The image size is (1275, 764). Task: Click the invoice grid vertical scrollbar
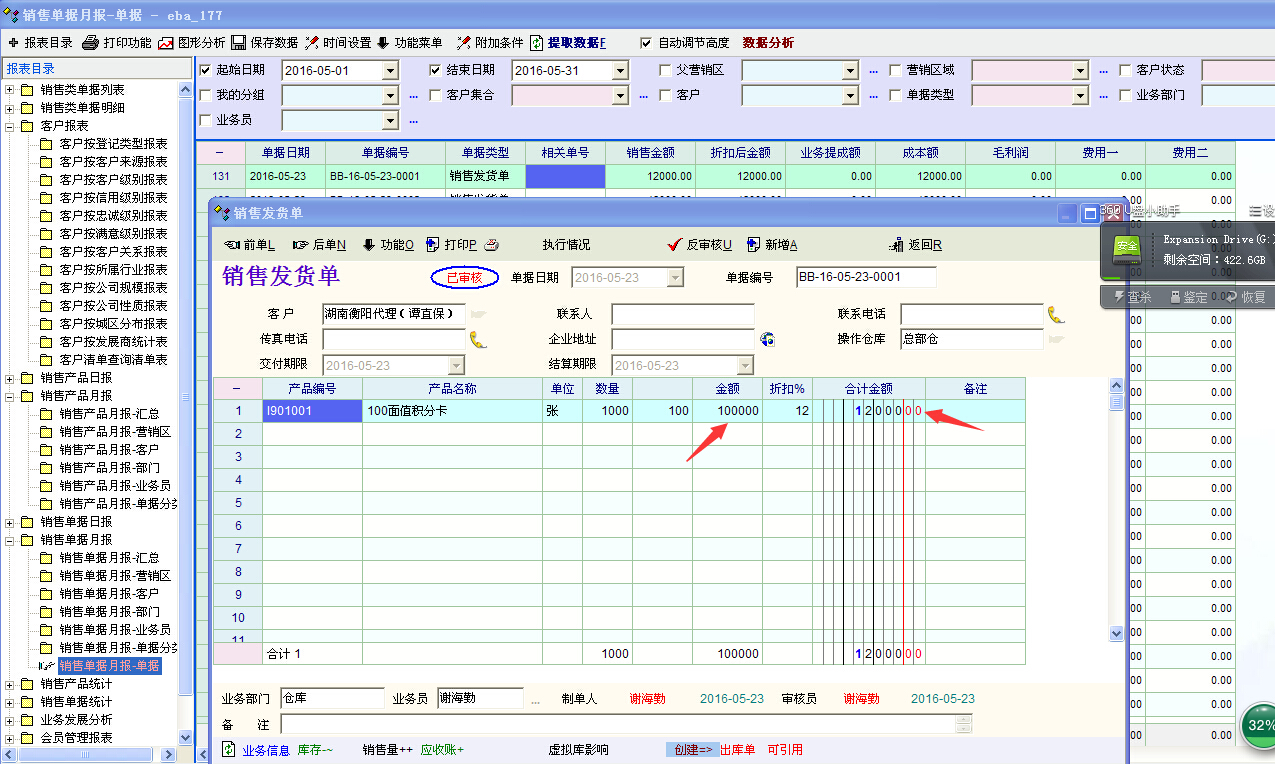coord(1117,510)
